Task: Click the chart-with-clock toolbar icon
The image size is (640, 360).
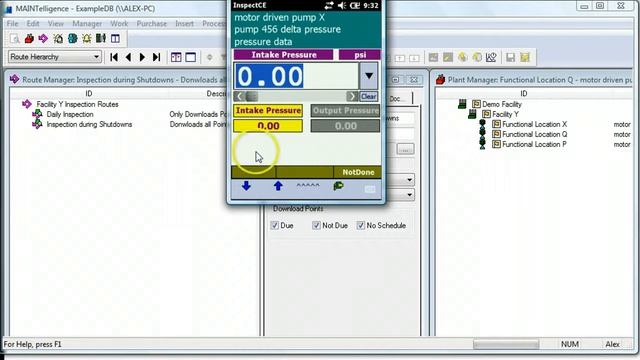Action: click(x=491, y=58)
